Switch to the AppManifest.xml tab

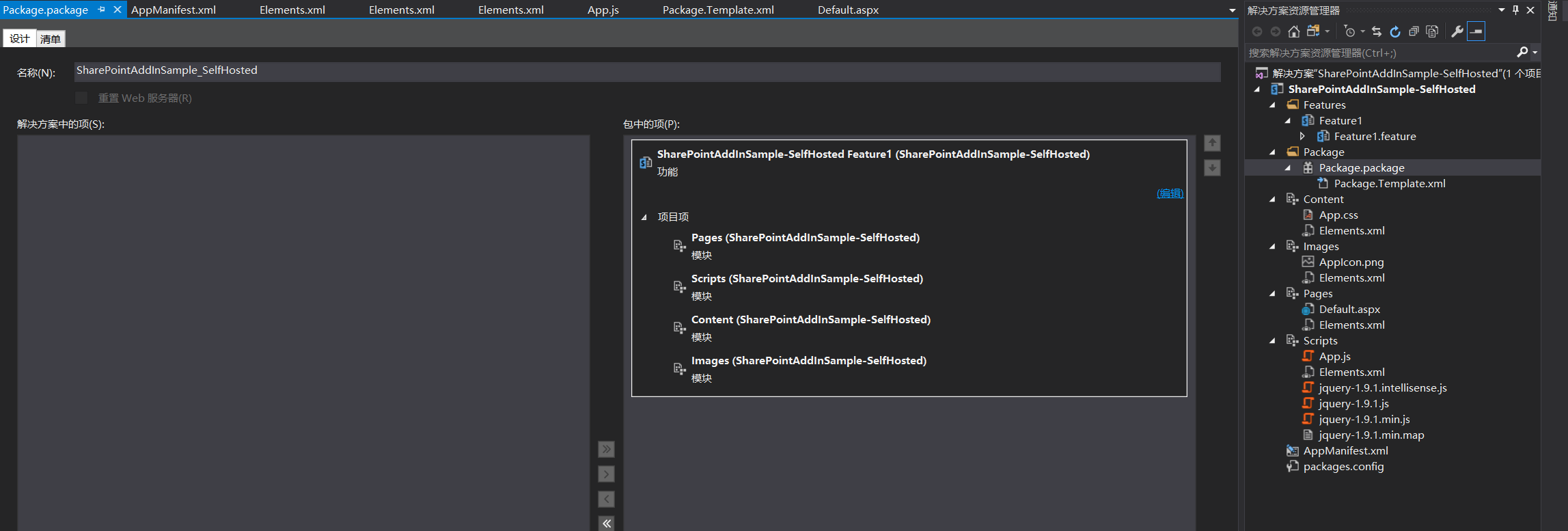click(174, 10)
